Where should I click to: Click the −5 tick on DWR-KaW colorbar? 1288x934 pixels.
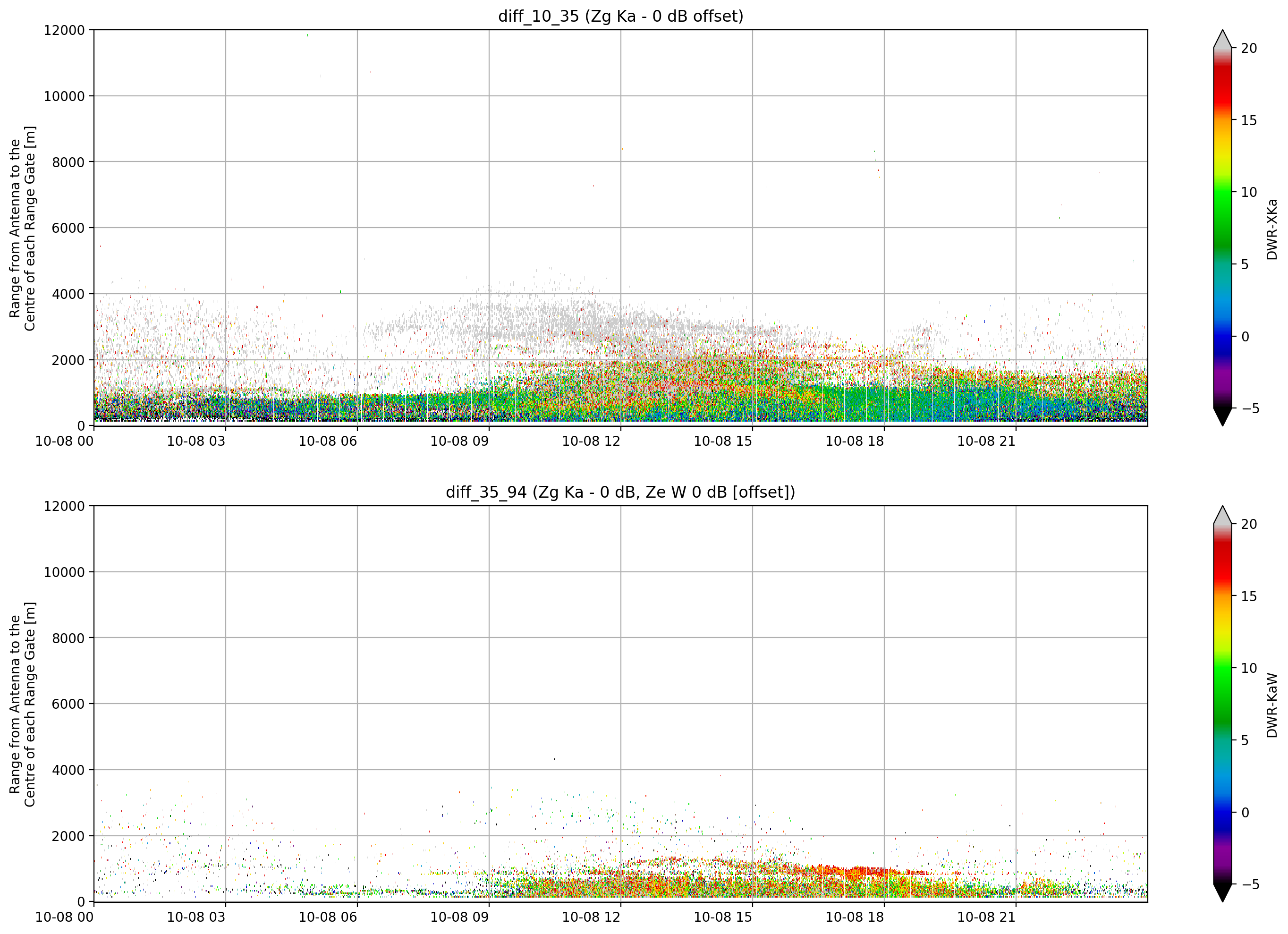(1250, 883)
